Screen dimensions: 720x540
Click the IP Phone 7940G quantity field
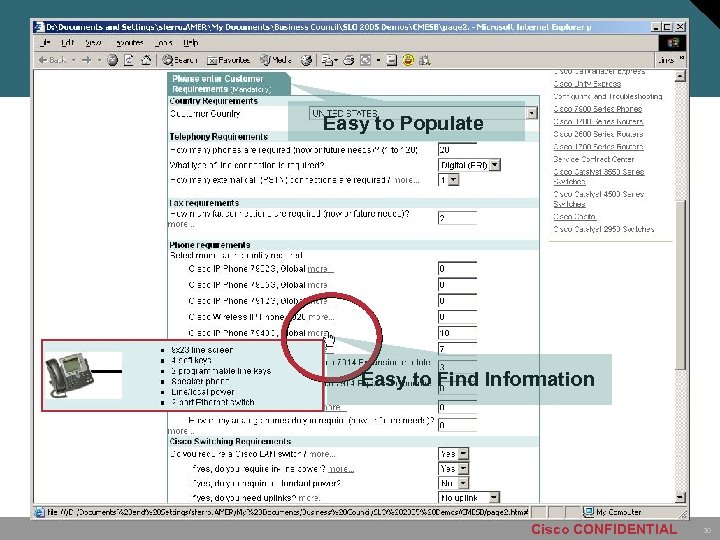(x=457, y=333)
